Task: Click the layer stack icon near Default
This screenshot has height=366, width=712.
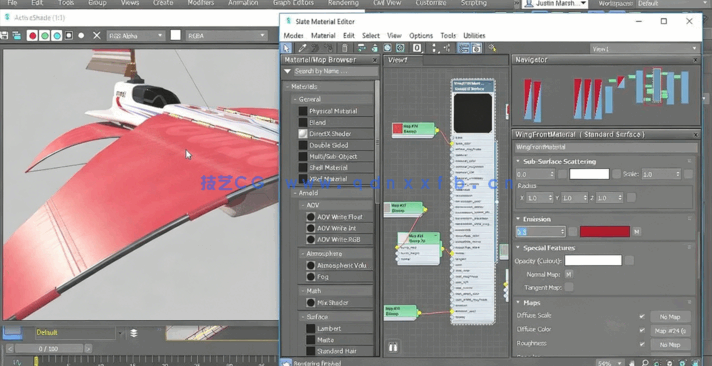Action: [x=134, y=333]
